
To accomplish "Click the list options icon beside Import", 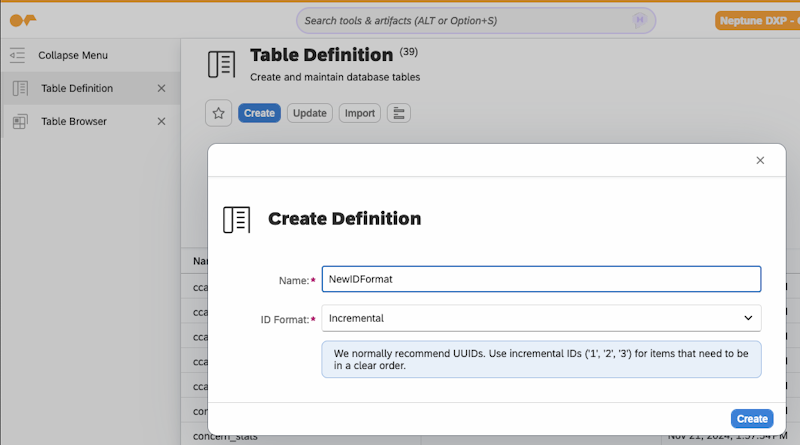I will click(398, 113).
